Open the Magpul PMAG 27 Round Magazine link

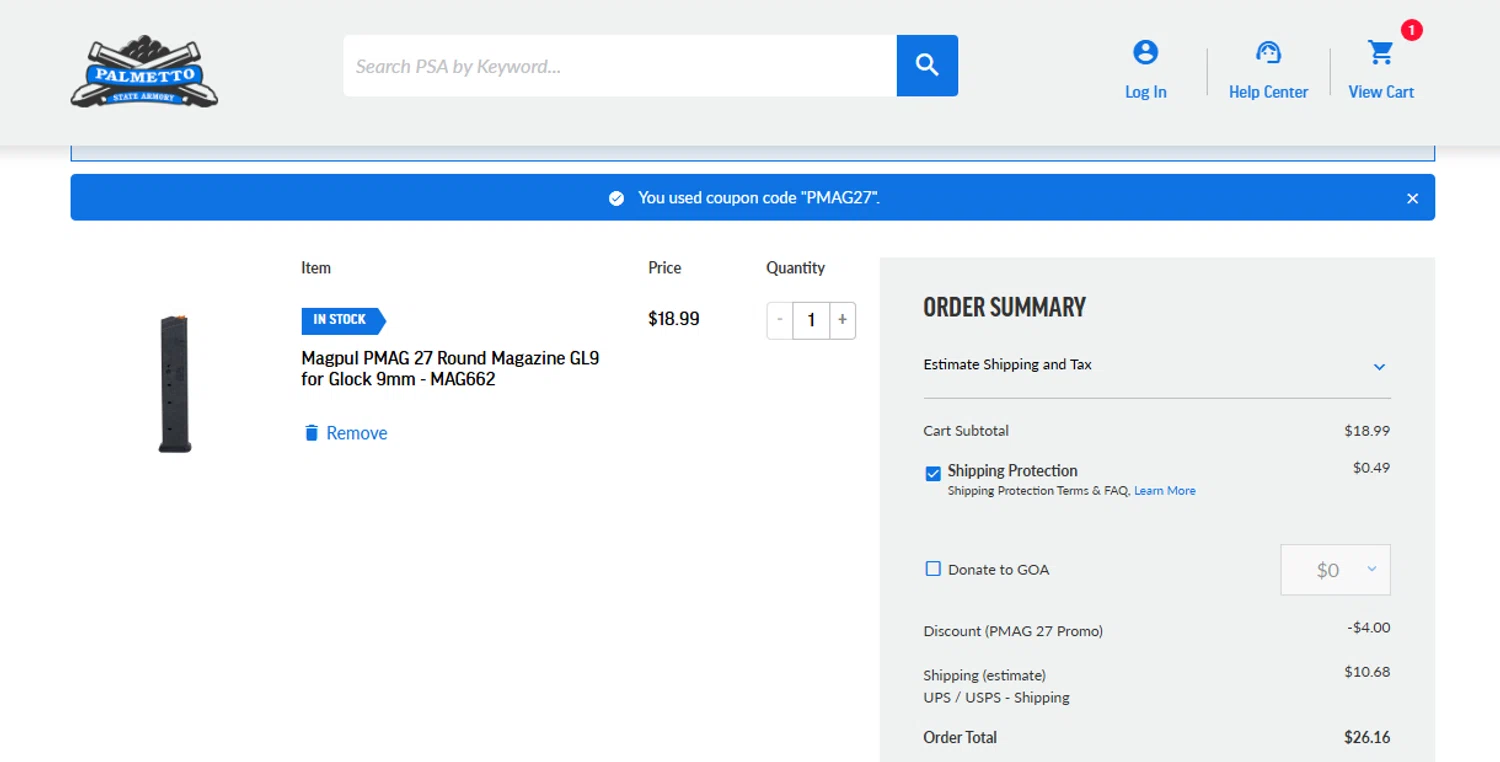[x=450, y=368]
